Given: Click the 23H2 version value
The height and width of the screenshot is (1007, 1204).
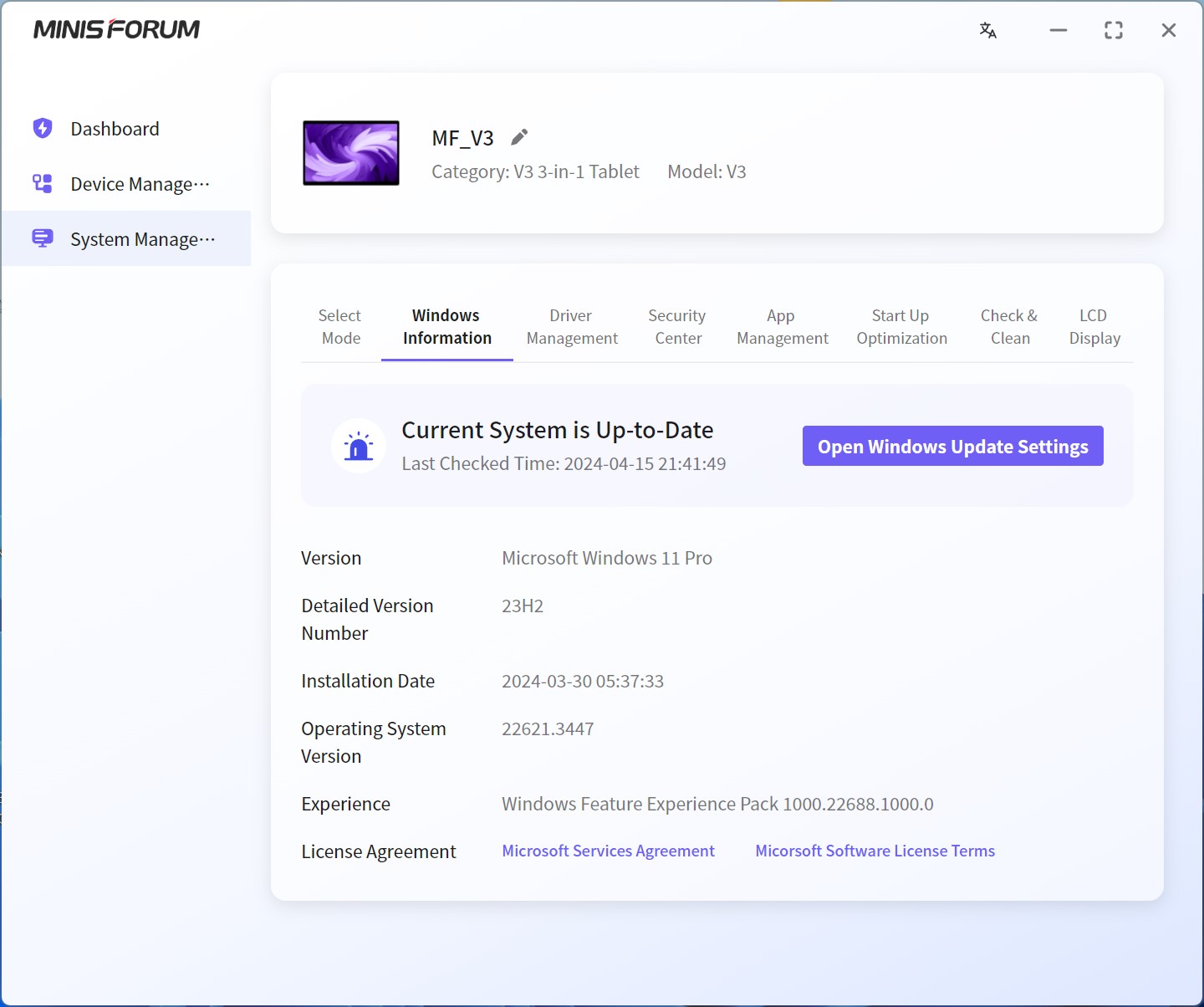Looking at the screenshot, I should tap(523, 606).
